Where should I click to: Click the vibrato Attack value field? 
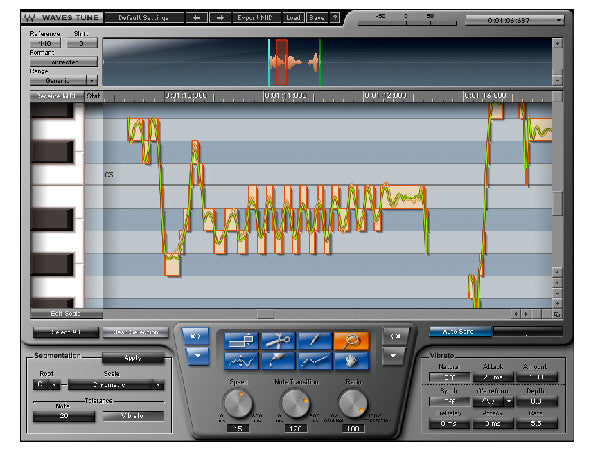[x=493, y=377]
